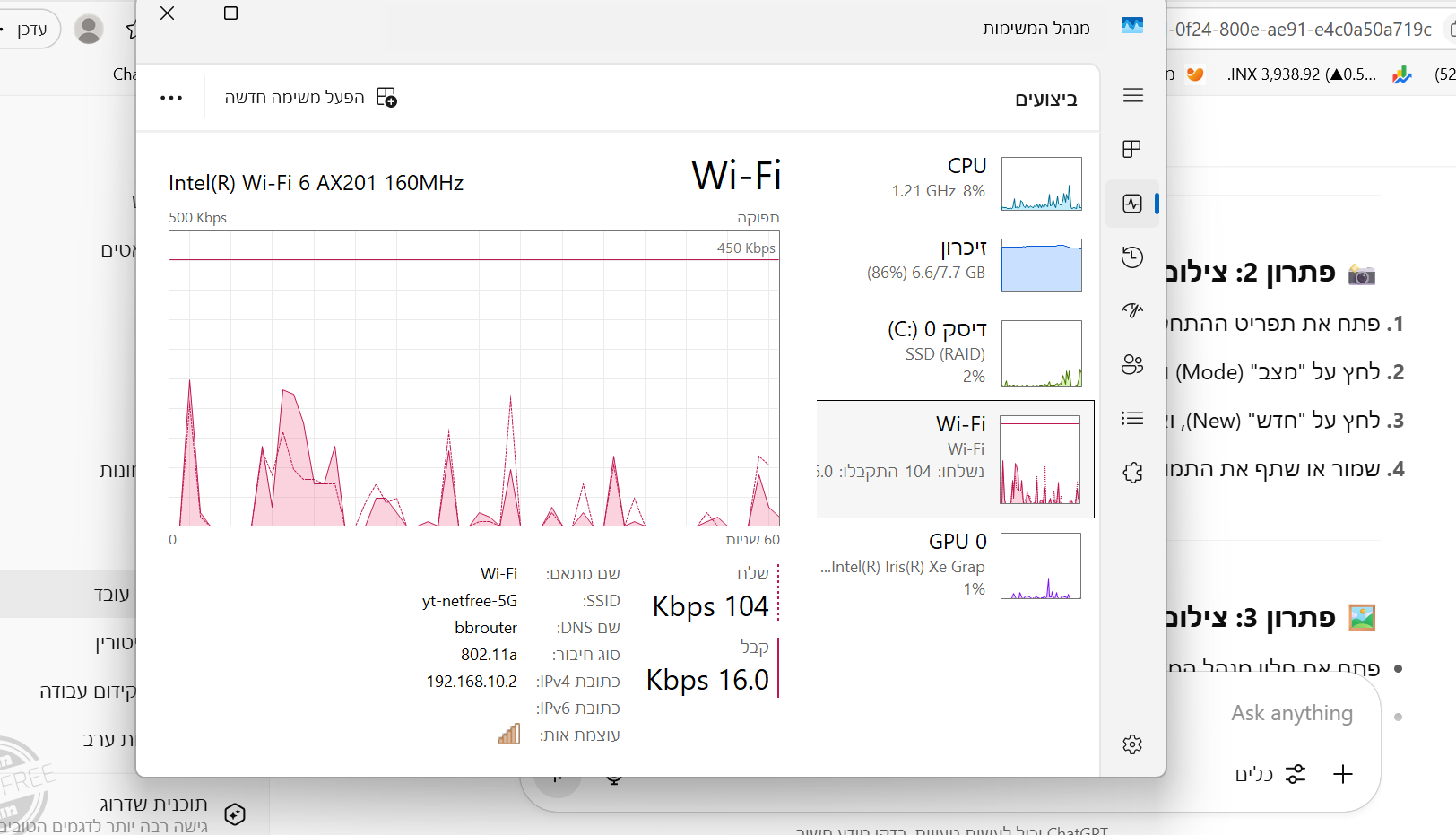Click Task Manager app icon in title bar
This screenshot has width=1456, height=835.
point(1132,26)
